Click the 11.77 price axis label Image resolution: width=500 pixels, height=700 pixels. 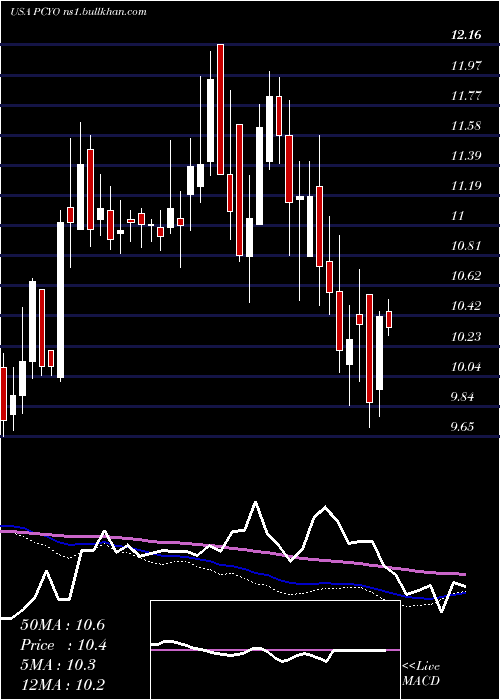(x=466, y=96)
